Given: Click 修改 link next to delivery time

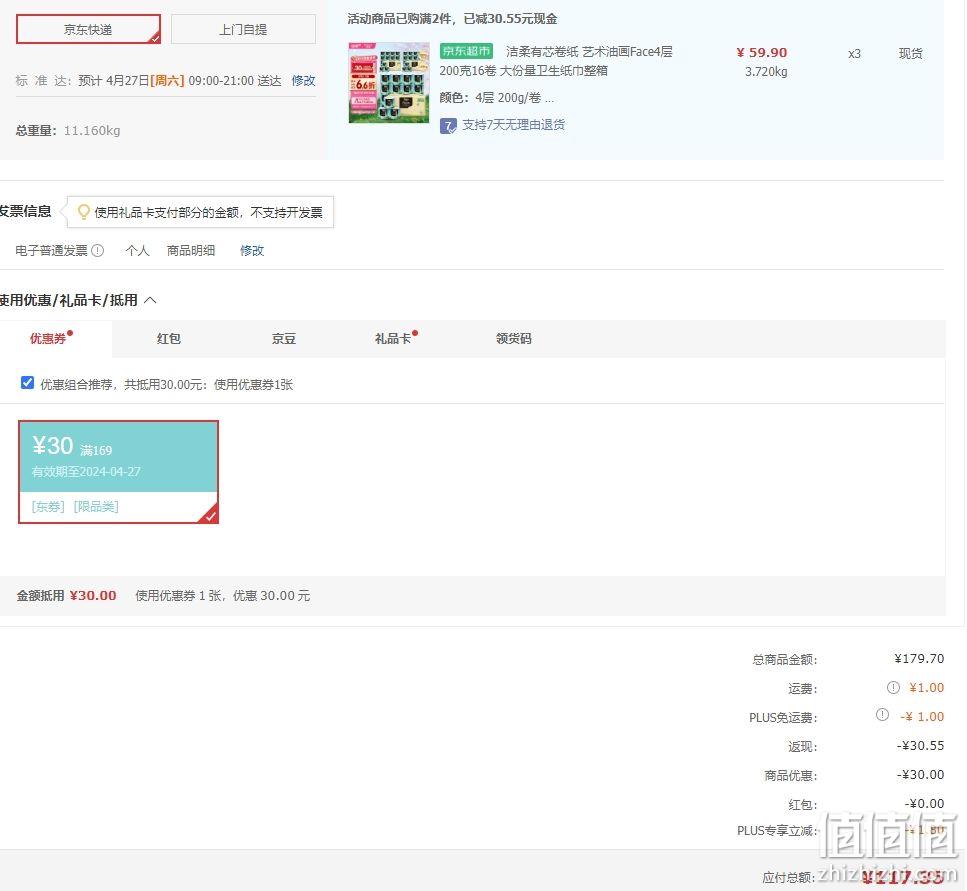Looking at the screenshot, I should pos(303,81).
